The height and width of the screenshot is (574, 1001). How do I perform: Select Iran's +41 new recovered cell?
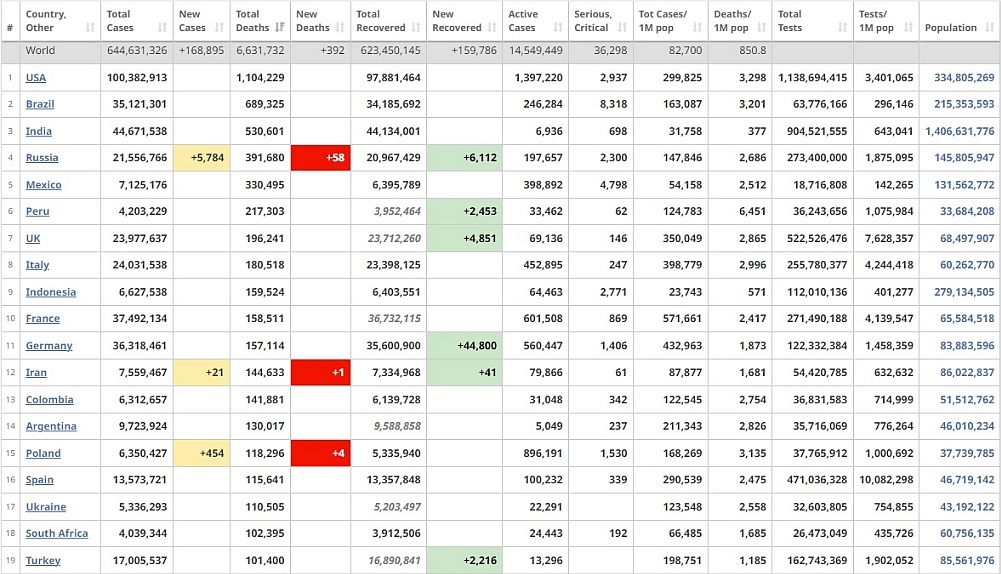464,372
